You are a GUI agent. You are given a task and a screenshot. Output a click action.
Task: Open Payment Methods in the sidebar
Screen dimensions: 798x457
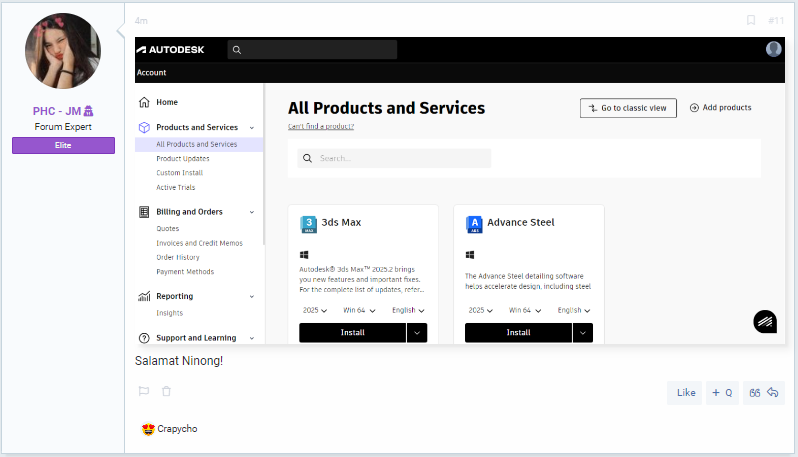pyautogui.click(x=185, y=272)
